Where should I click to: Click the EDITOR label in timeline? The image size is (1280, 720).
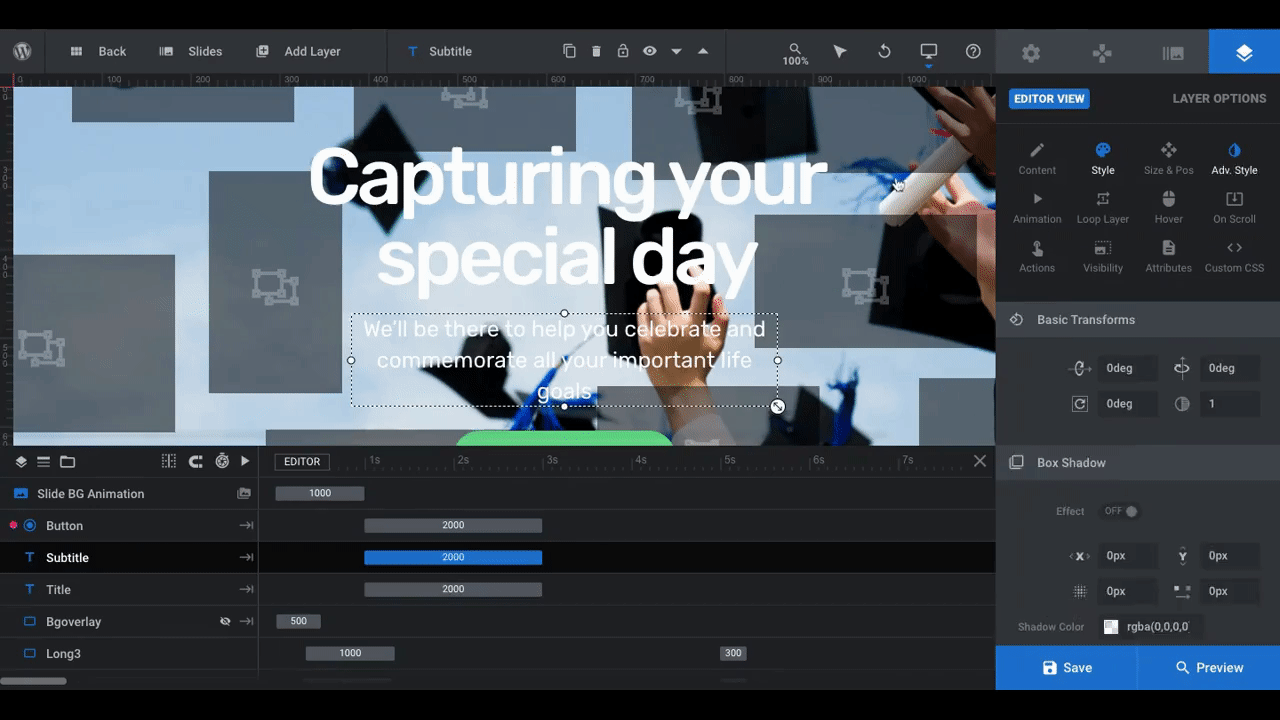coord(302,461)
